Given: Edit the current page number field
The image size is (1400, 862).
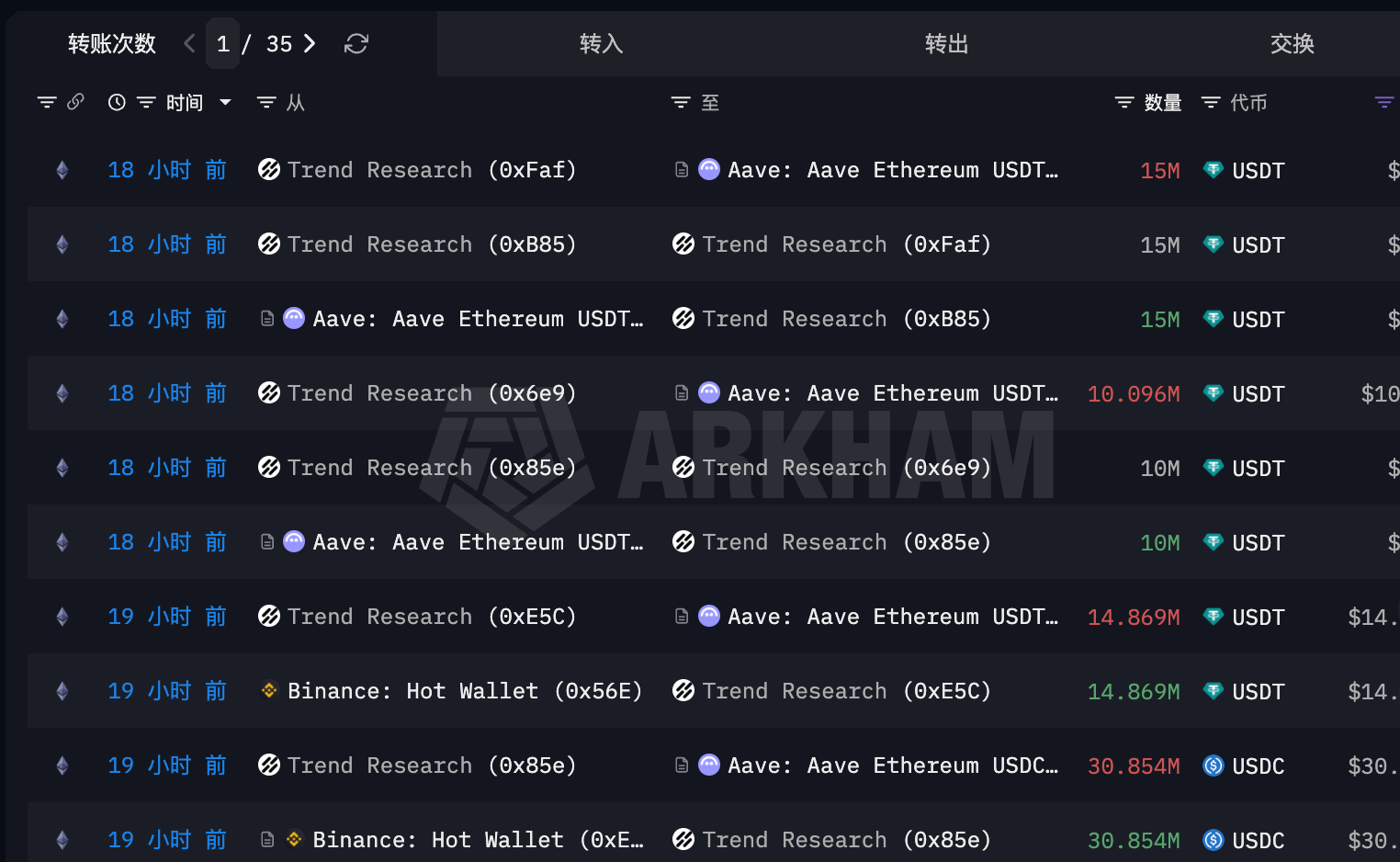Looking at the screenshot, I should tap(222, 43).
